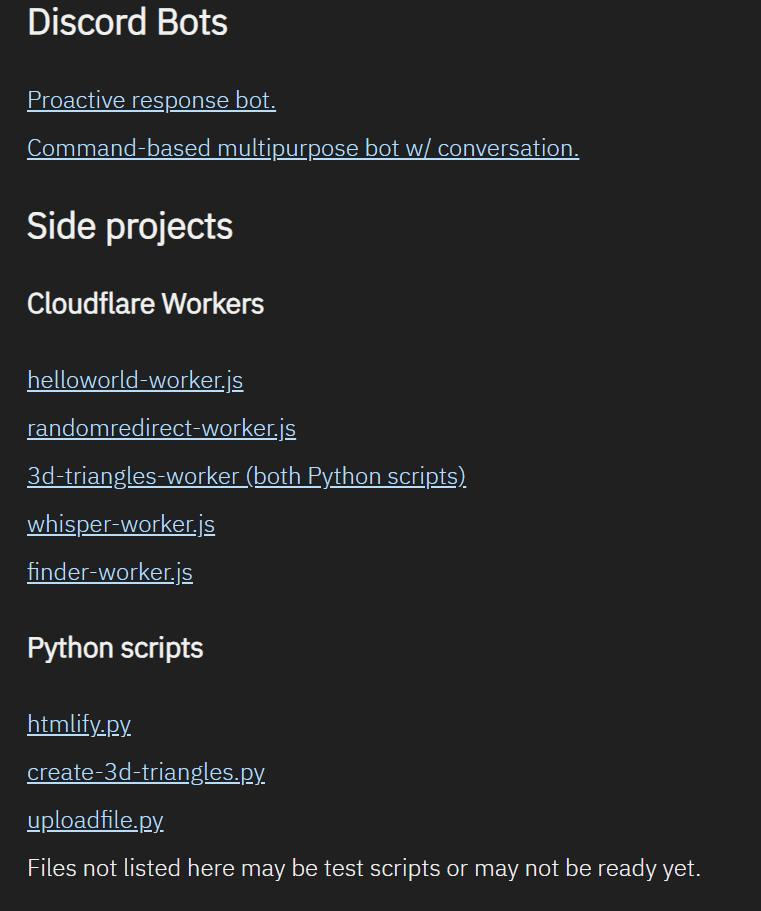Viewport: 761px width, 911px height.
Task: Click the randomredirect-worker.js link
Action: click(x=161, y=428)
